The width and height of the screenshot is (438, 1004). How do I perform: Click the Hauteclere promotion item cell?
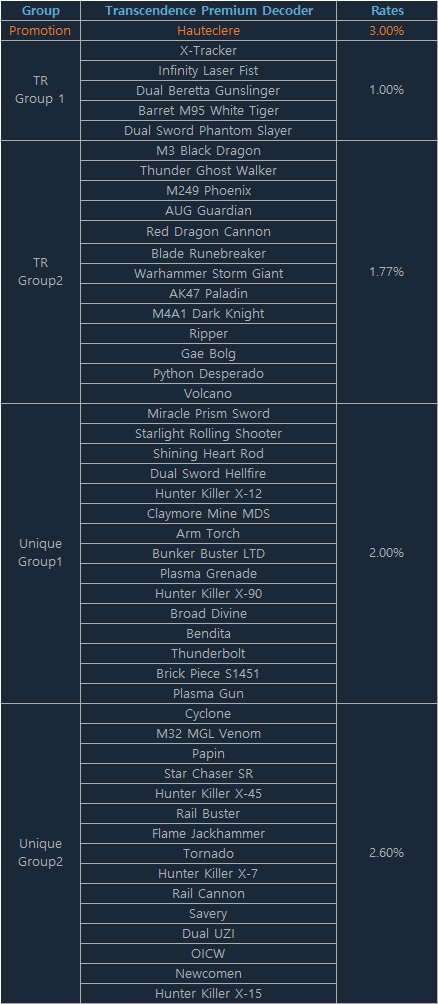point(209,30)
